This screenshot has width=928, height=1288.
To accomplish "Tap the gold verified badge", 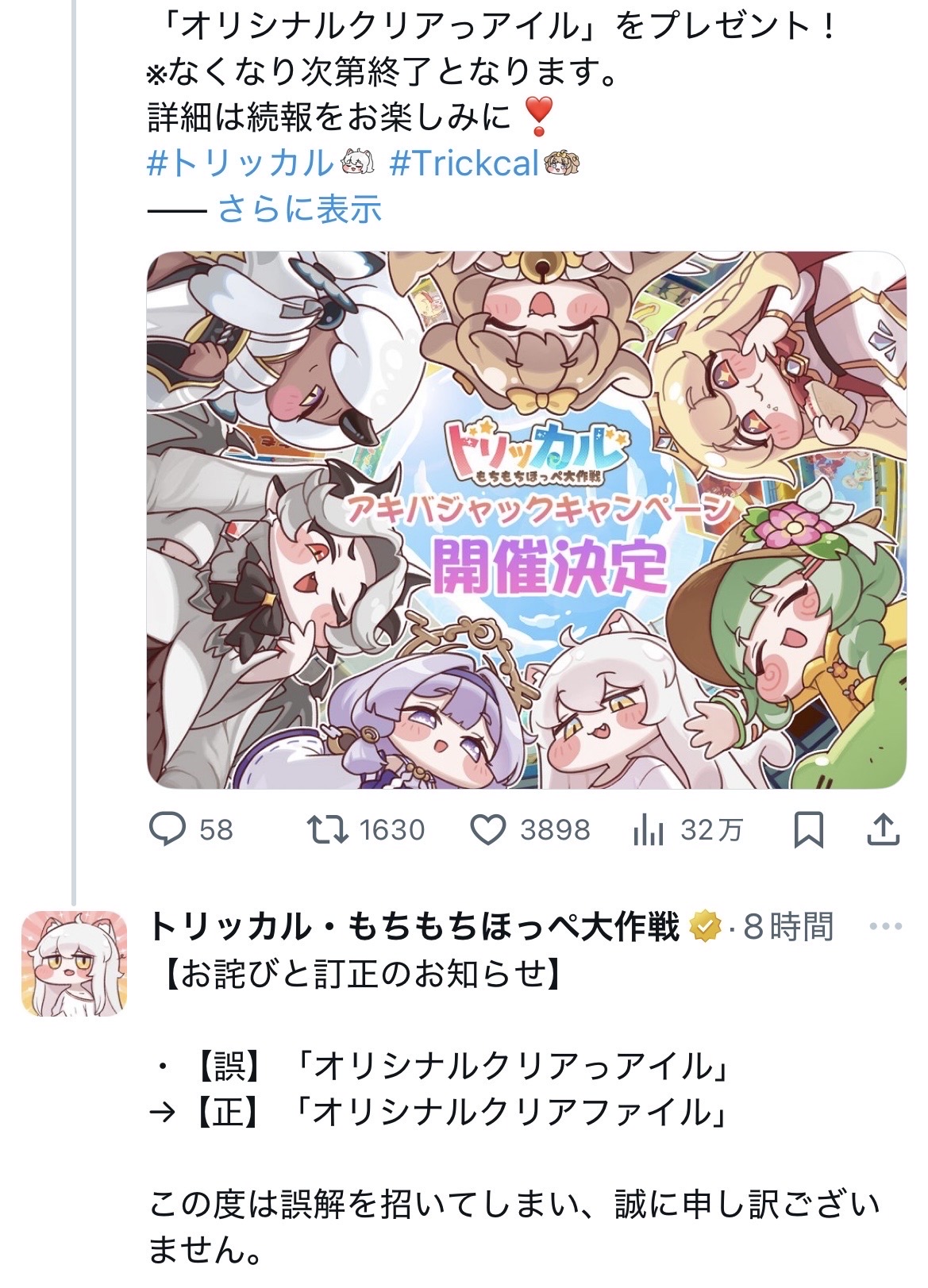I will (705, 927).
